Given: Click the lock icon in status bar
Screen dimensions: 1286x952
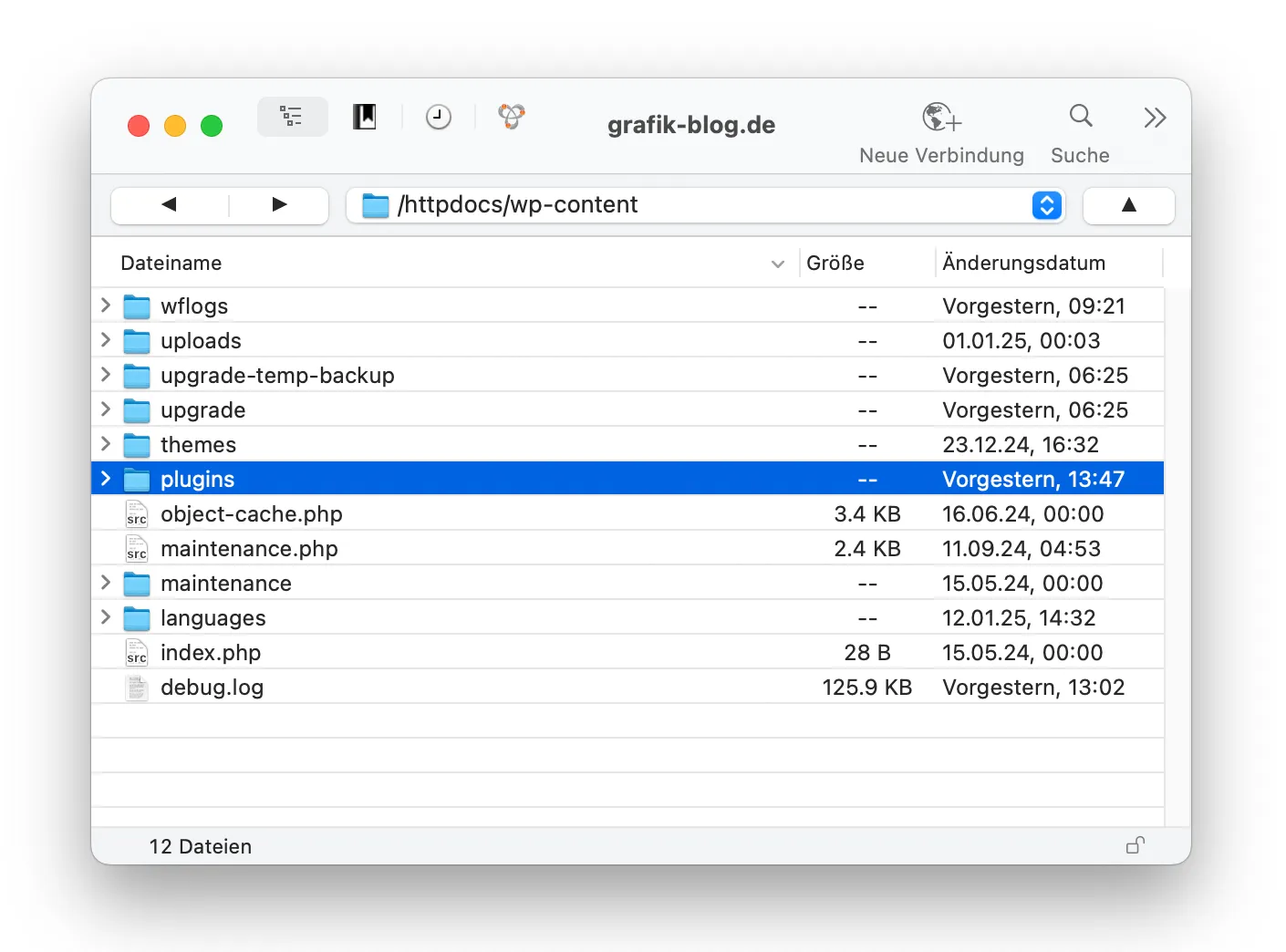Looking at the screenshot, I should coord(1136,845).
